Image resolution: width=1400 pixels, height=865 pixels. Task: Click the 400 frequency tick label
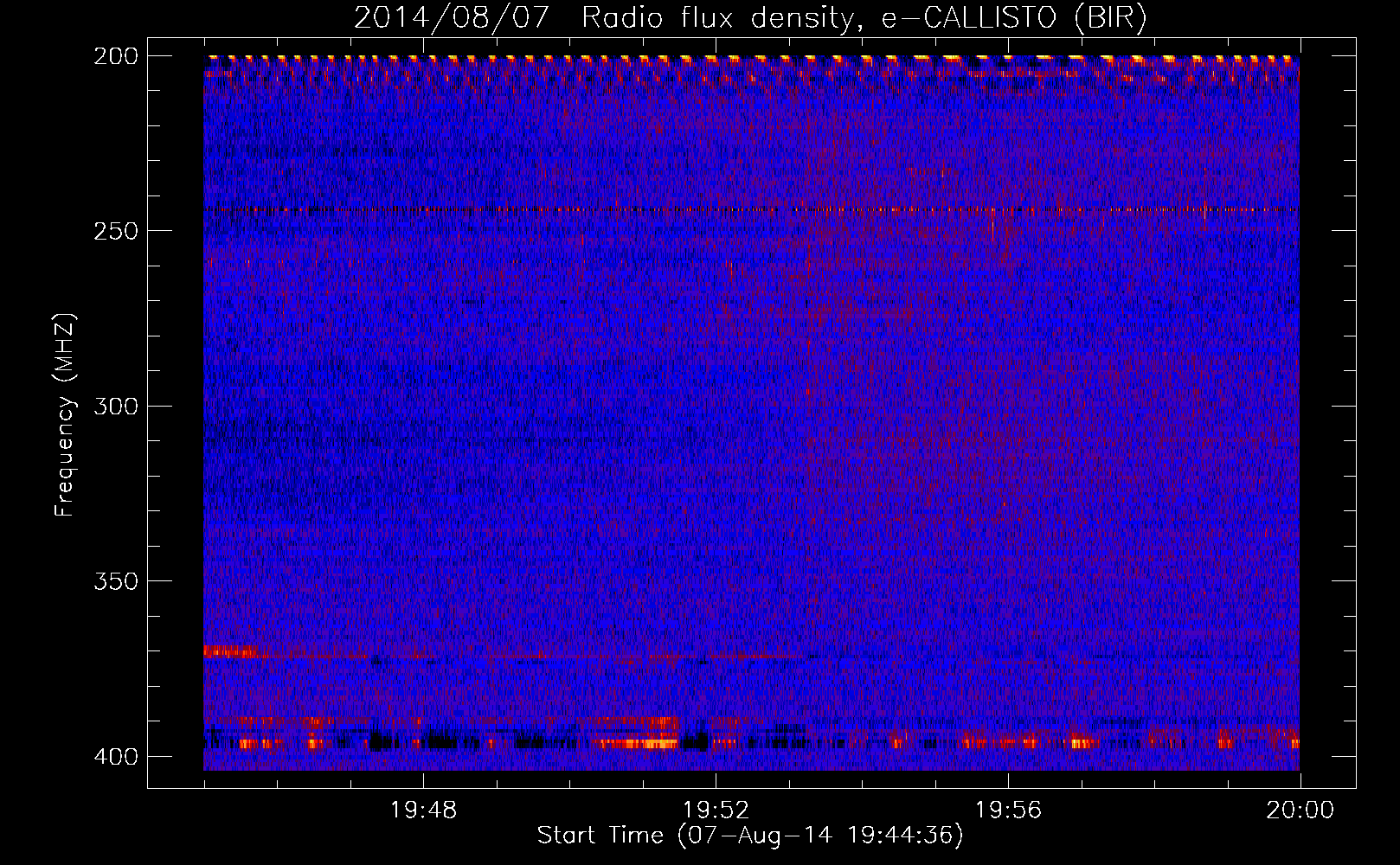[116, 756]
